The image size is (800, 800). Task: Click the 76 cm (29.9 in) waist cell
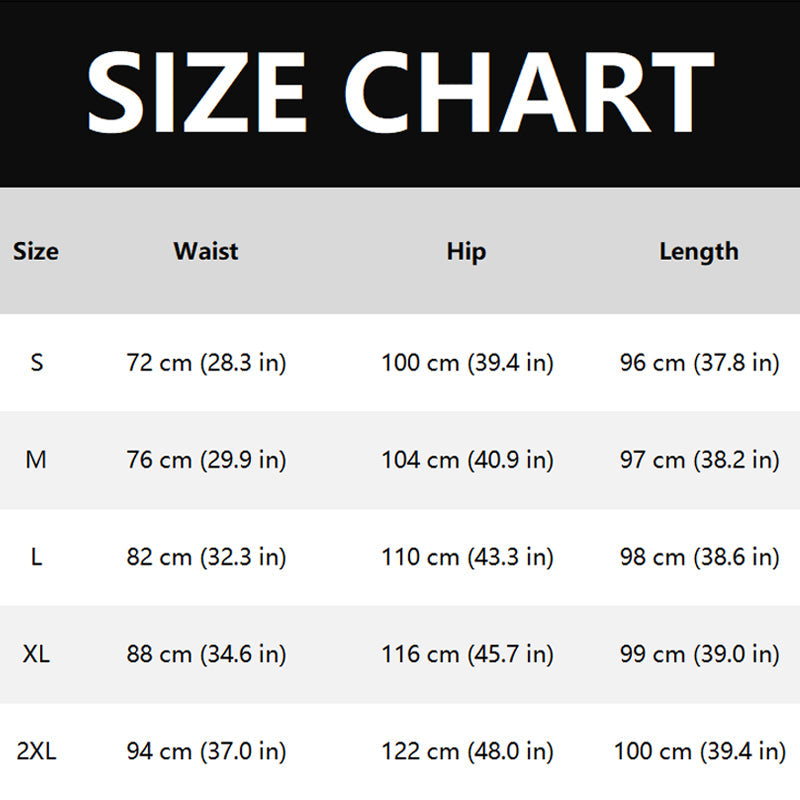pyautogui.click(x=206, y=460)
